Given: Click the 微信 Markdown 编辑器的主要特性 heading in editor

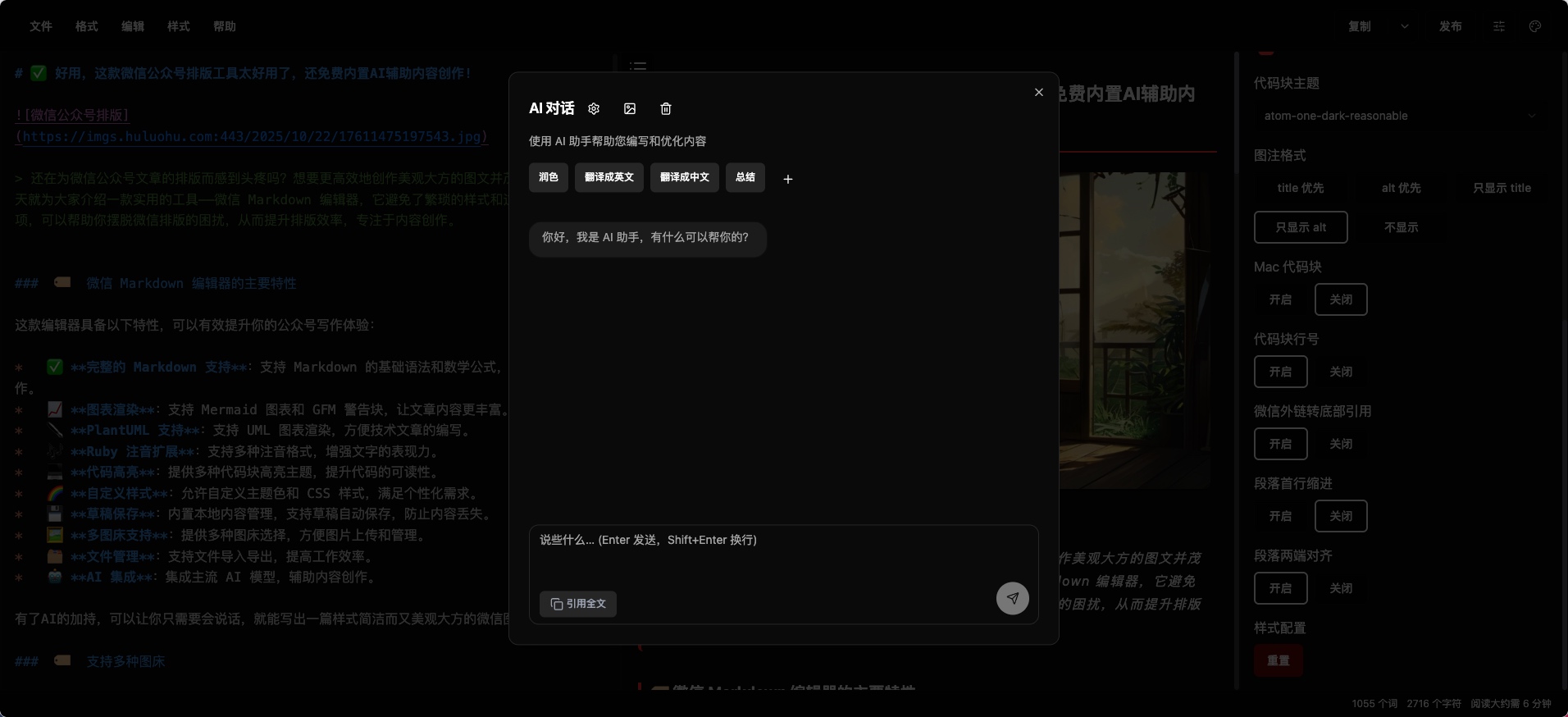Looking at the screenshot, I should click(156, 283).
